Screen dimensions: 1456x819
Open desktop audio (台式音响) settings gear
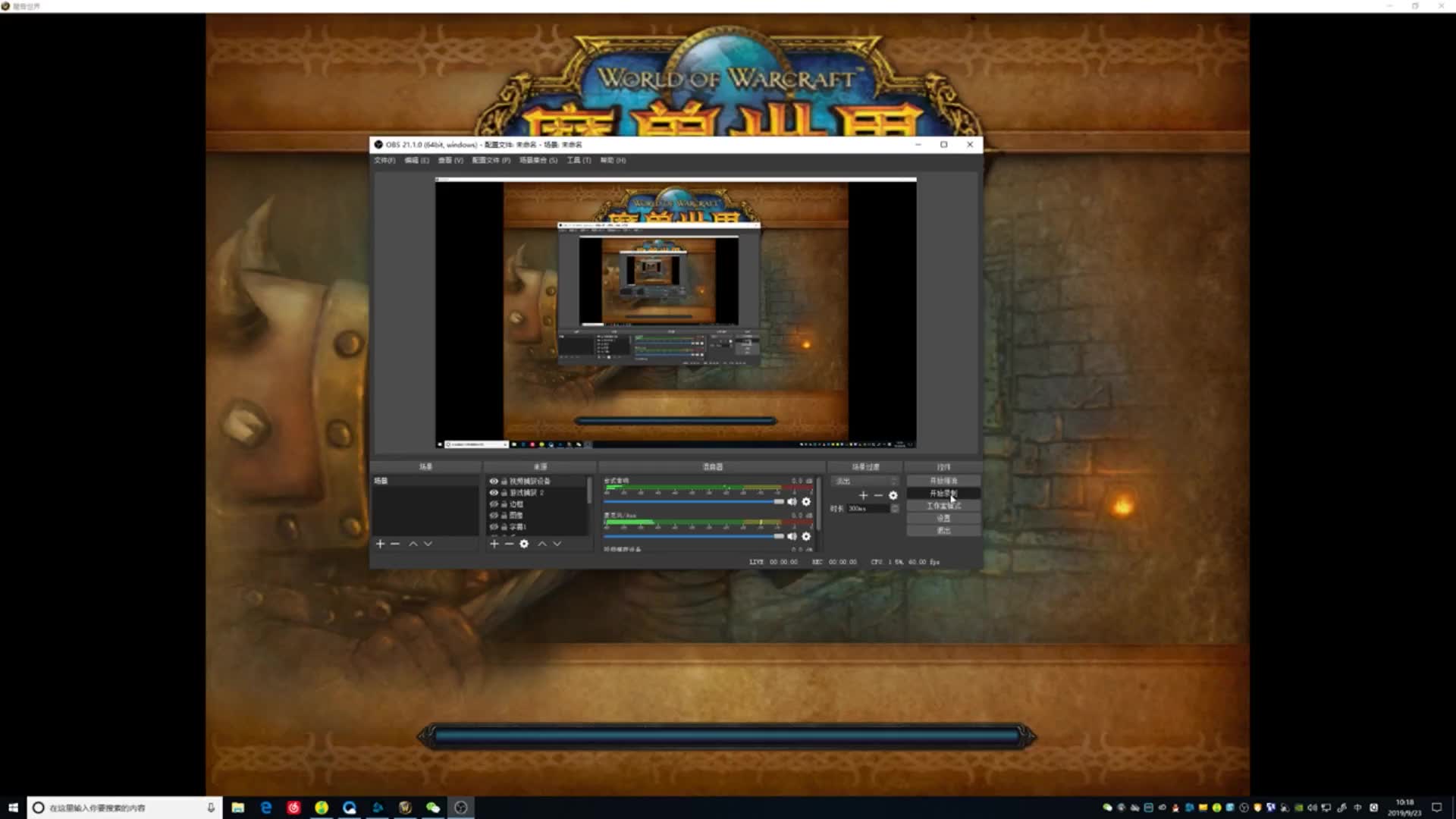point(806,501)
